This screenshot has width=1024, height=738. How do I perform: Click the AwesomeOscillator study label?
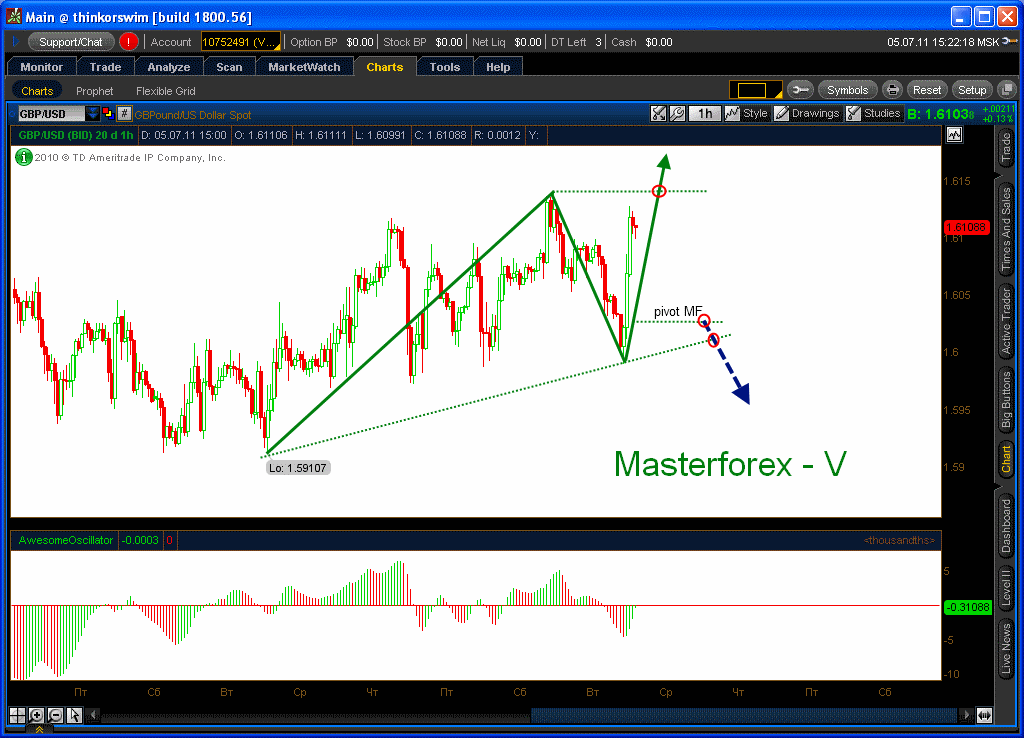point(65,540)
